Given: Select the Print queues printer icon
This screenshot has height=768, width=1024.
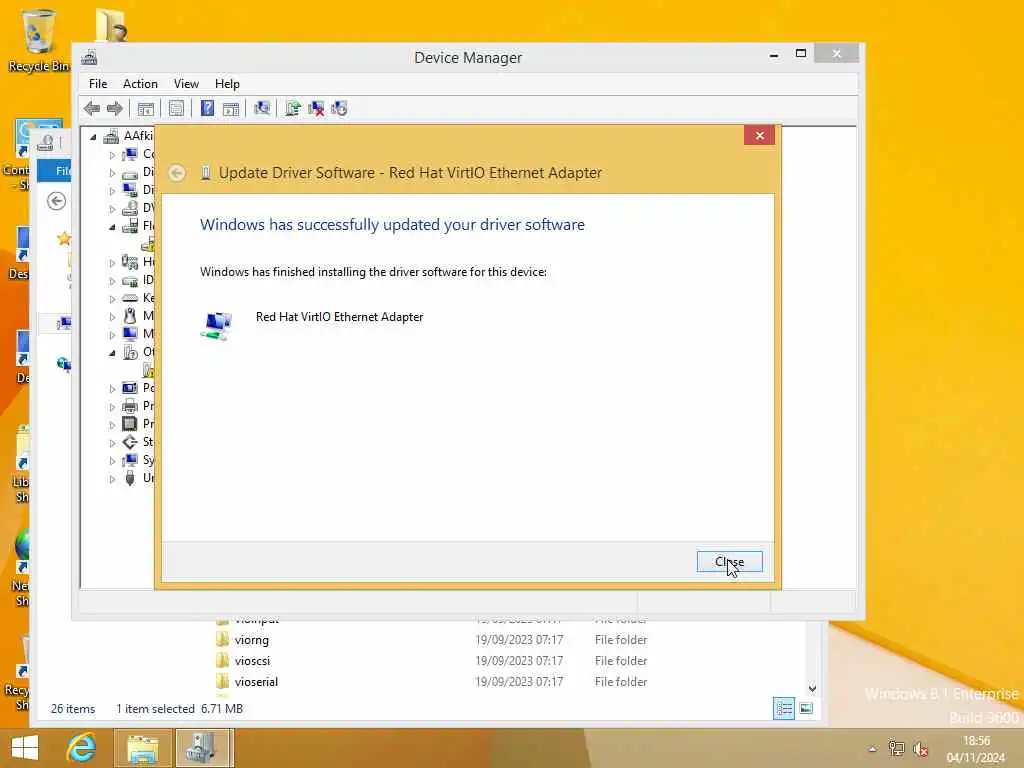Looking at the screenshot, I should click(x=130, y=406).
